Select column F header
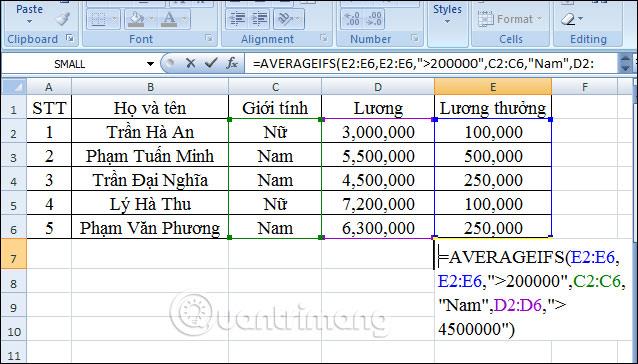Screen dimensions: 638x364 point(585,87)
